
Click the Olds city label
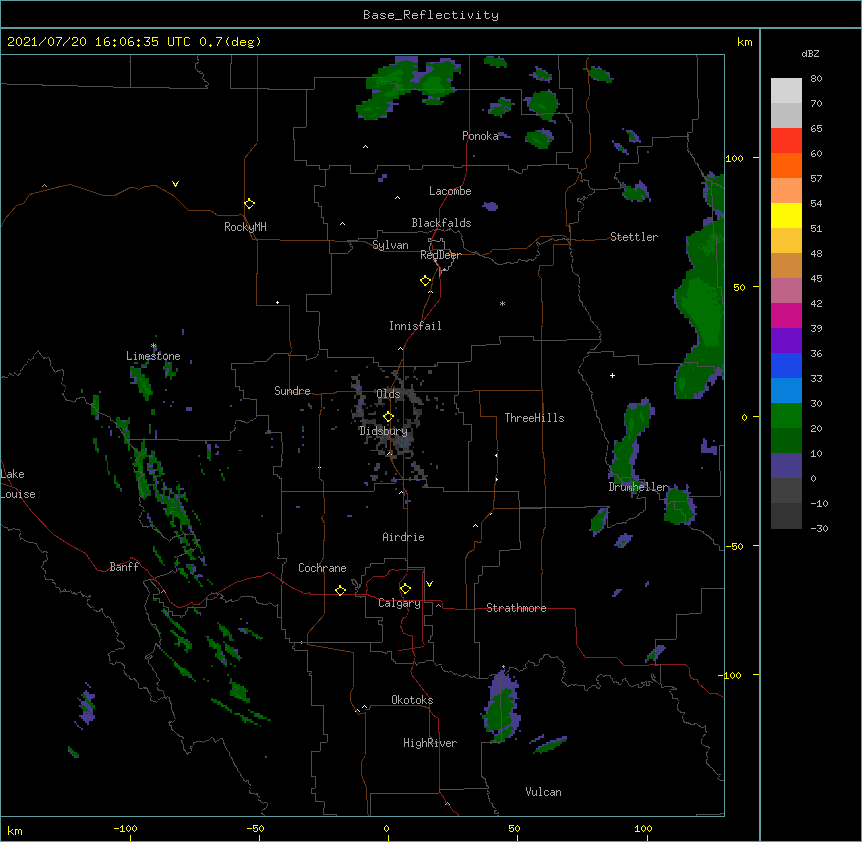click(388, 394)
